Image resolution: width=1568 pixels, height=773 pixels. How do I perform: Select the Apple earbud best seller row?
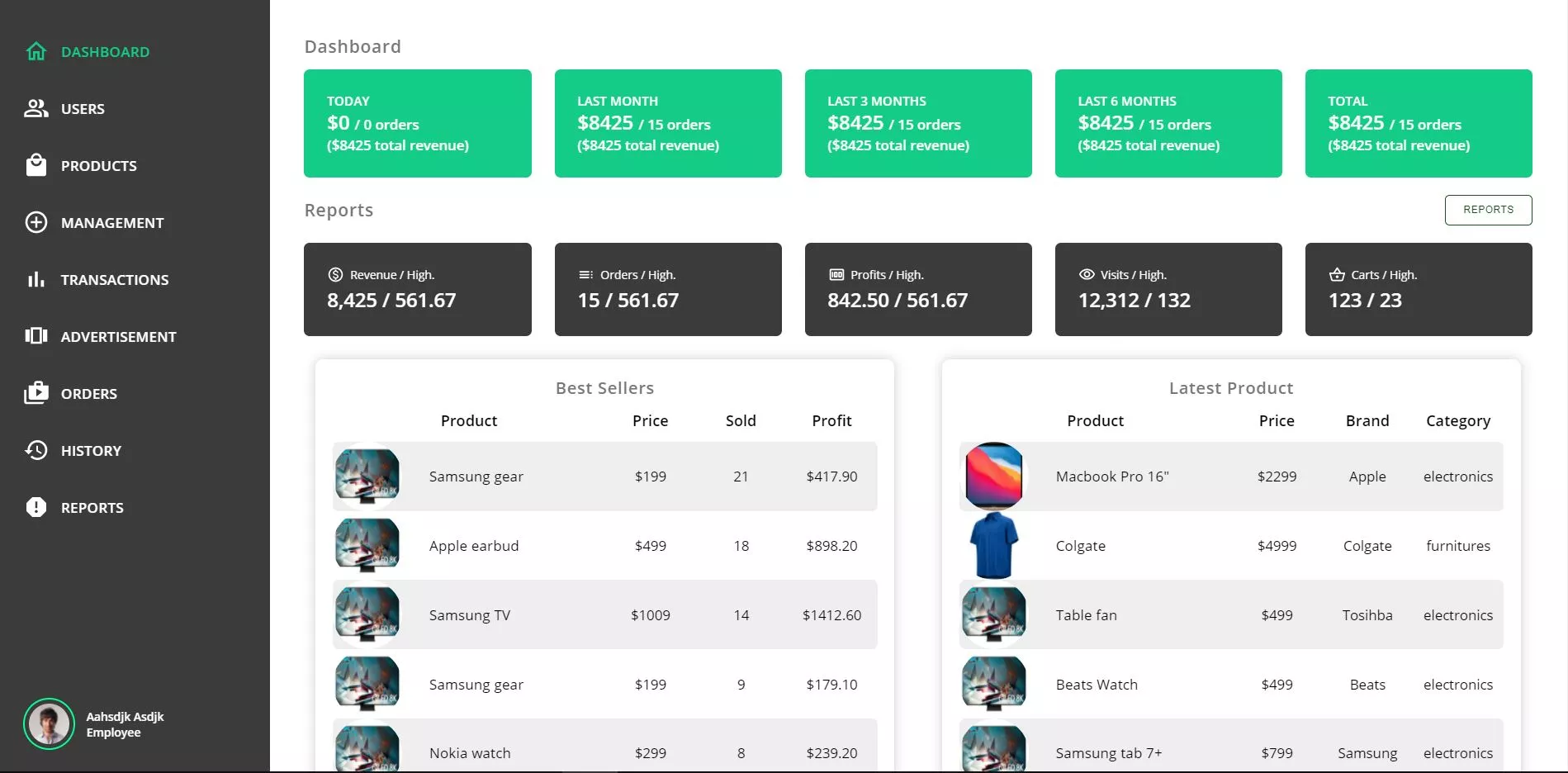tap(604, 546)
